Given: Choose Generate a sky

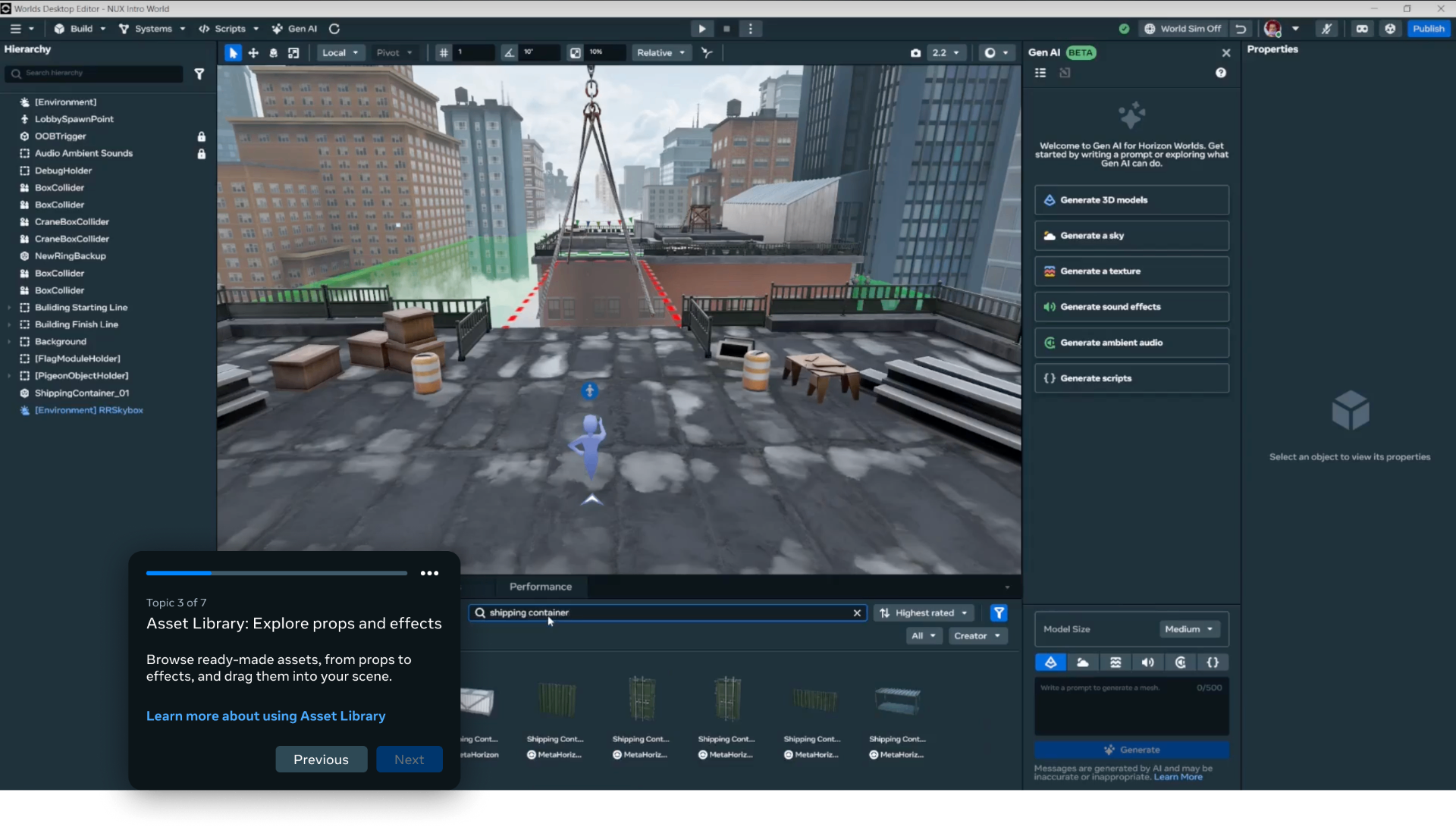Looking at the screenshot, I should [1131, 236].
